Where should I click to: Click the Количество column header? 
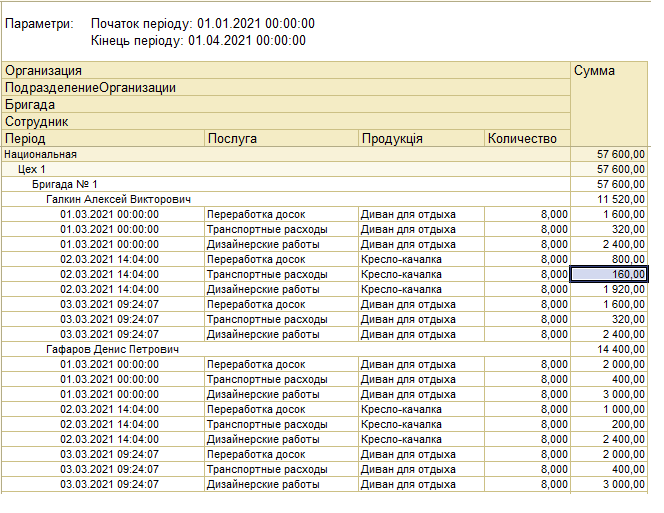click(527, 139)
